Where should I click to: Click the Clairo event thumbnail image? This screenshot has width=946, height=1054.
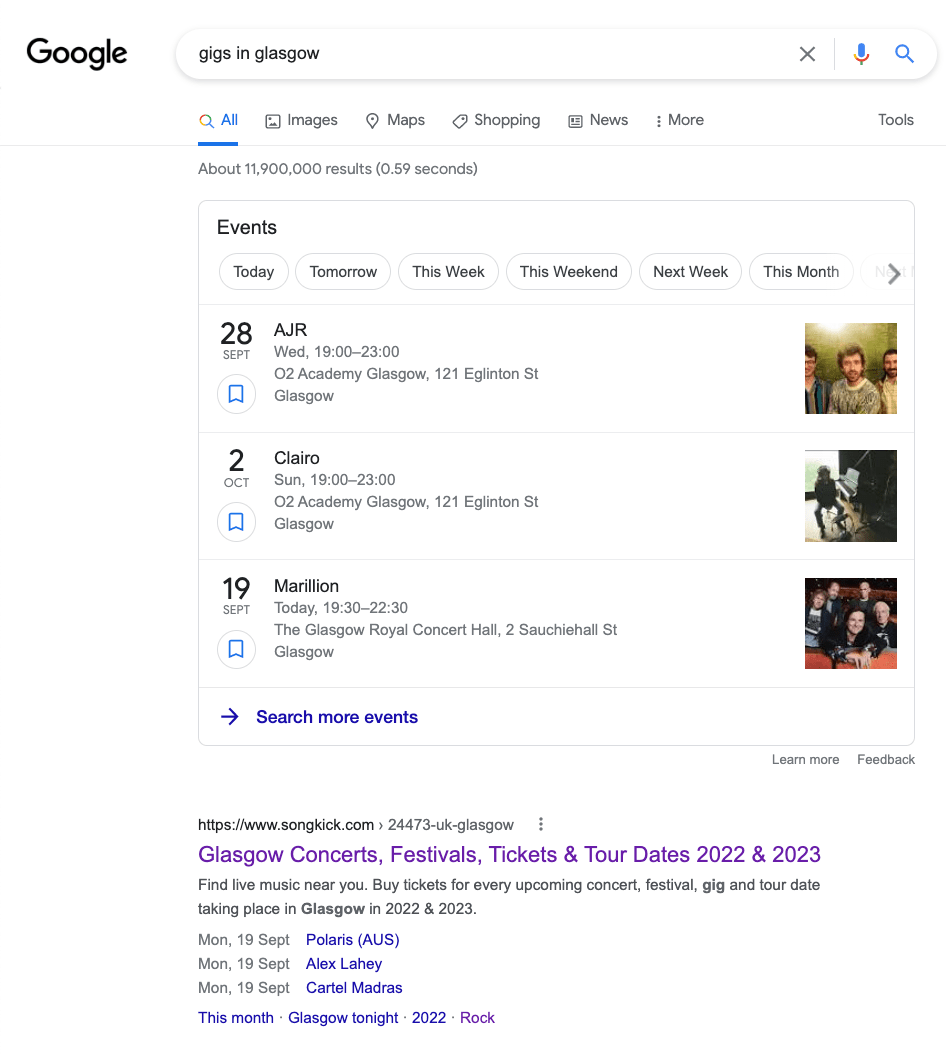tap(850, 496)
